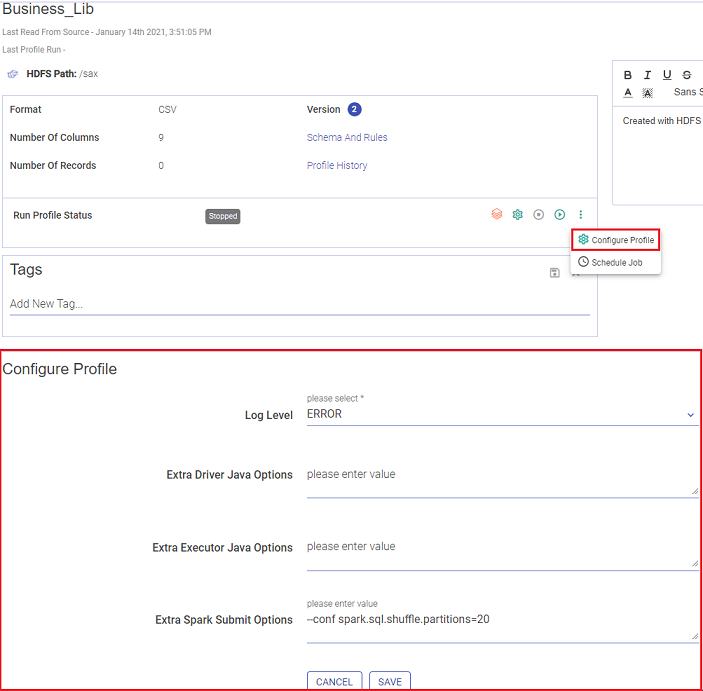Screen dimensions: 703x691
Task: Click the CSV format value
Action: pos(167,110)
